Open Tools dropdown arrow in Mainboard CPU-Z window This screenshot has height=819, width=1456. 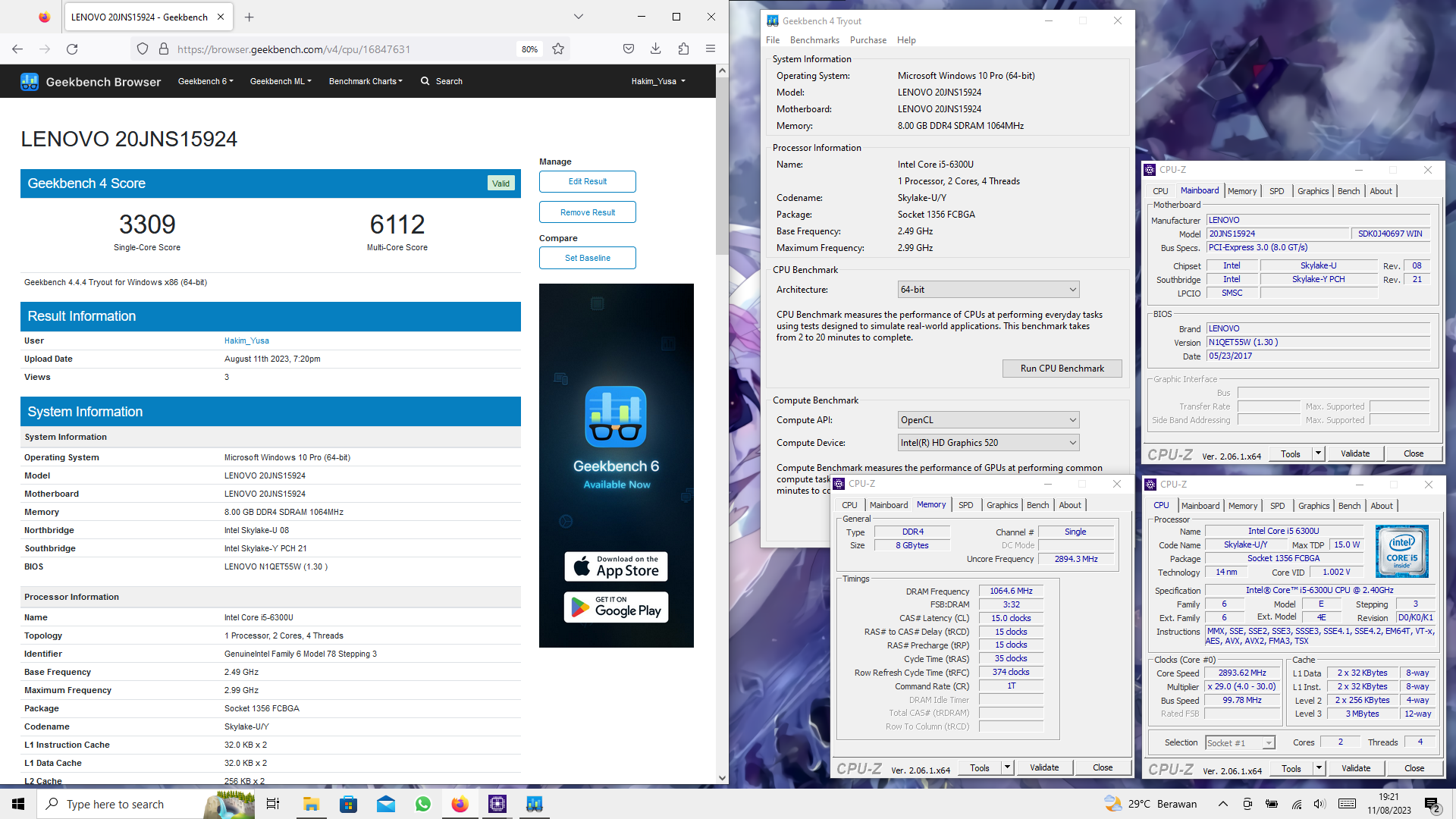[x=1318, y=453]
